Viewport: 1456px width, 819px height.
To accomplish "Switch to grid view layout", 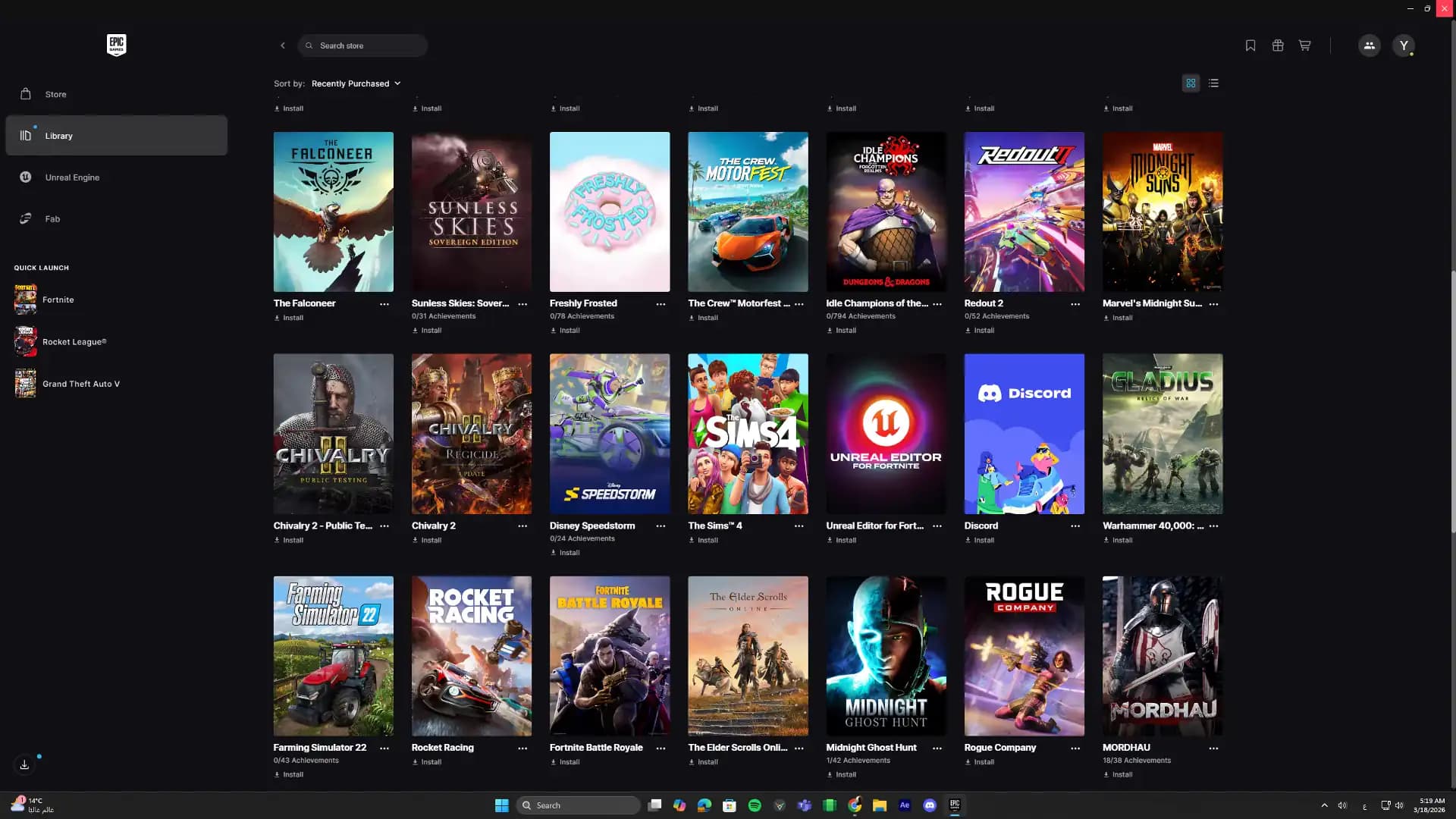I will pyautogui.click(x=1191, y=83).
